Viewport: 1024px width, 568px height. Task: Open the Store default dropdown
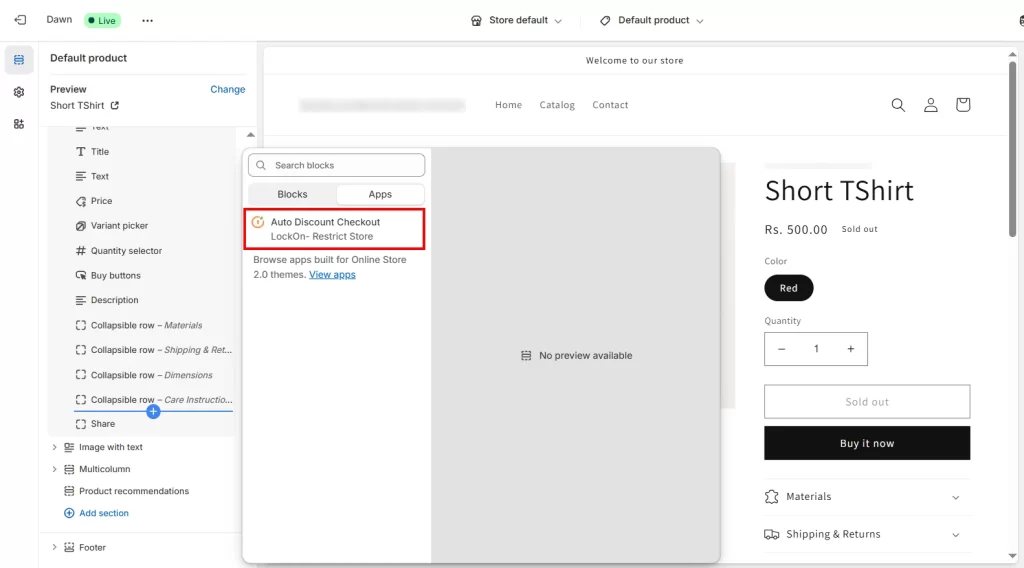[x=516, y=21]
